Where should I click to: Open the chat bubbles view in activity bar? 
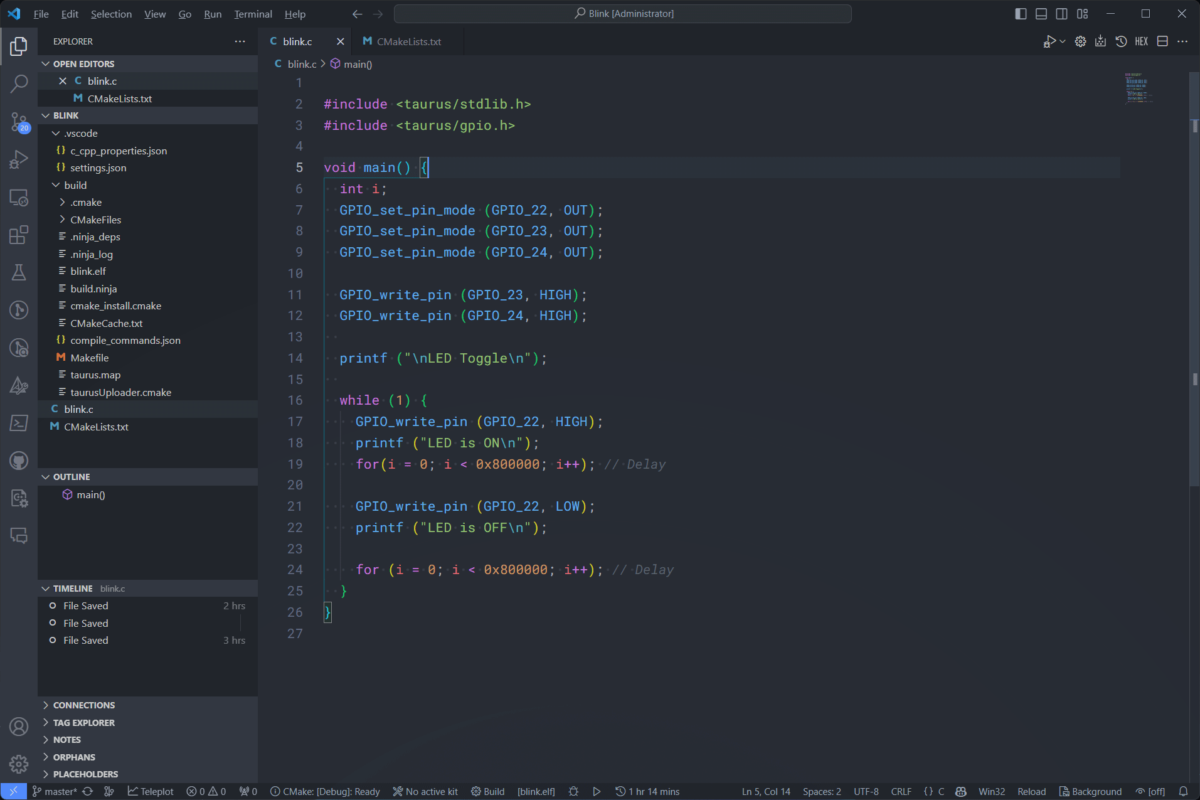18,535
